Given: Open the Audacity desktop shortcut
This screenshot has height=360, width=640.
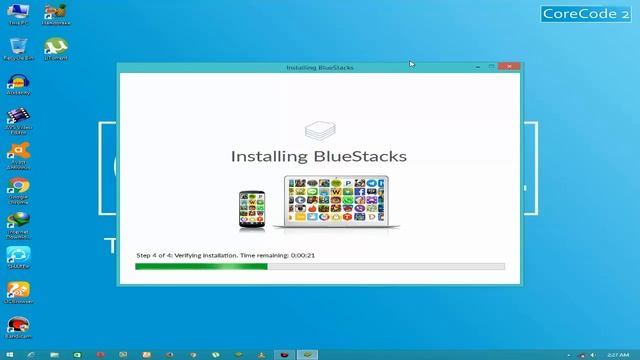Looking at the screenshot, I should [x=18, y=84].
